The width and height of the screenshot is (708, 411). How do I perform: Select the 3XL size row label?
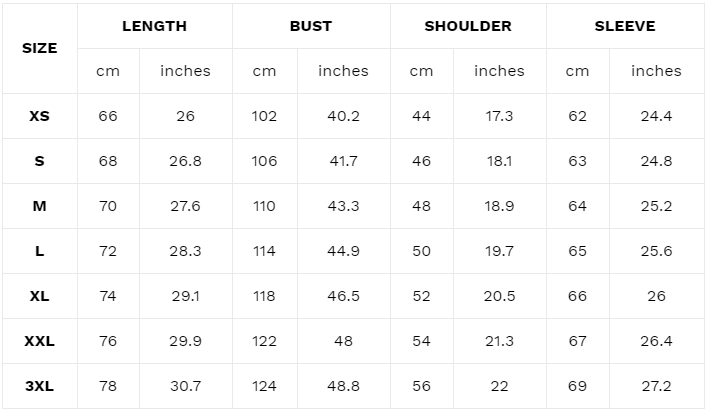[40, 386]
